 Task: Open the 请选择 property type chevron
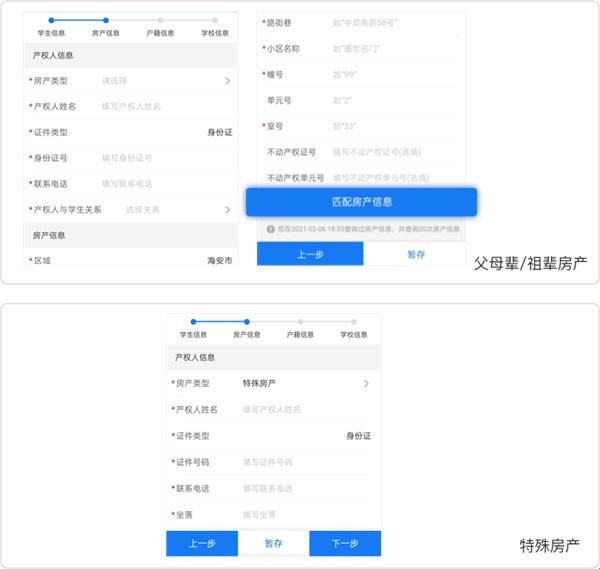tap(227, 80)
